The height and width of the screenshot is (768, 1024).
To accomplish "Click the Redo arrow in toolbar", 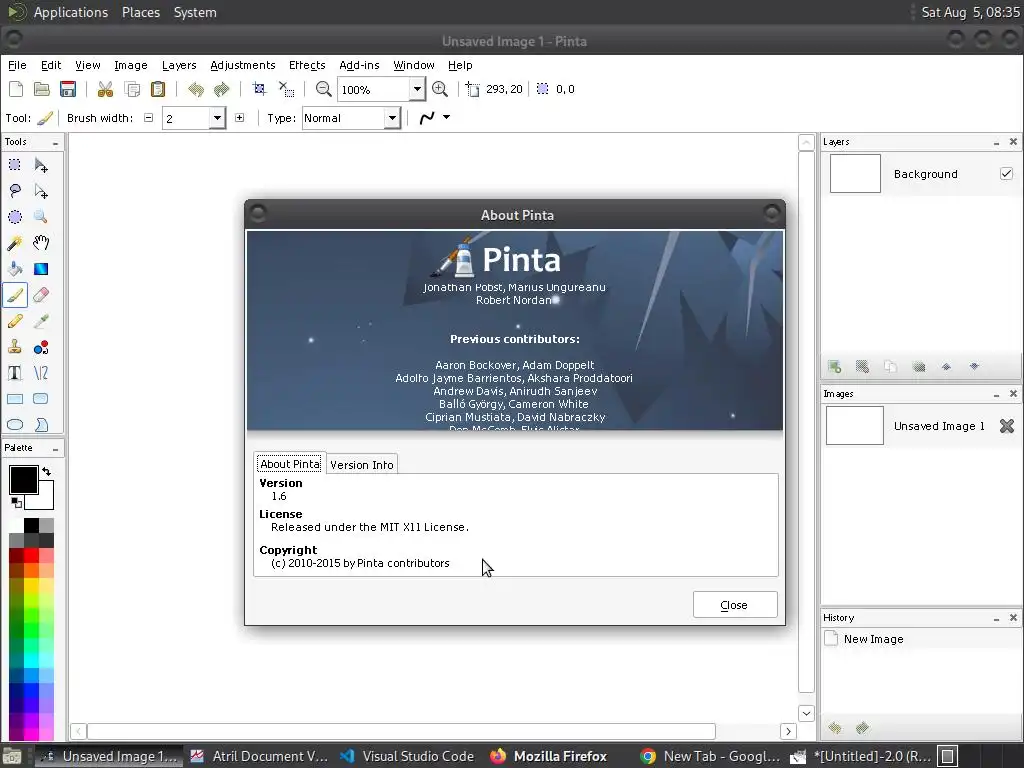I will pyautogui.click(x=221, y=89).
